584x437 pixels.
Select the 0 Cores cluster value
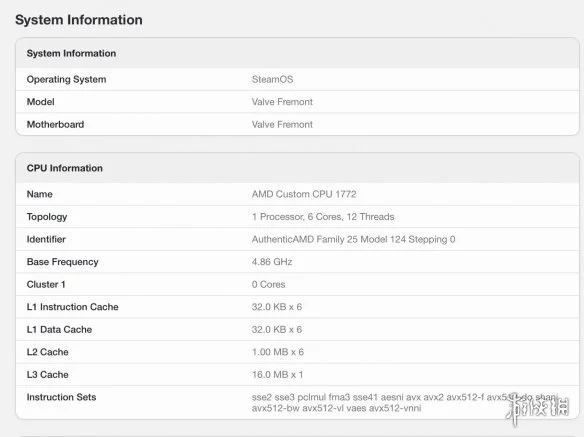(269, 284)
